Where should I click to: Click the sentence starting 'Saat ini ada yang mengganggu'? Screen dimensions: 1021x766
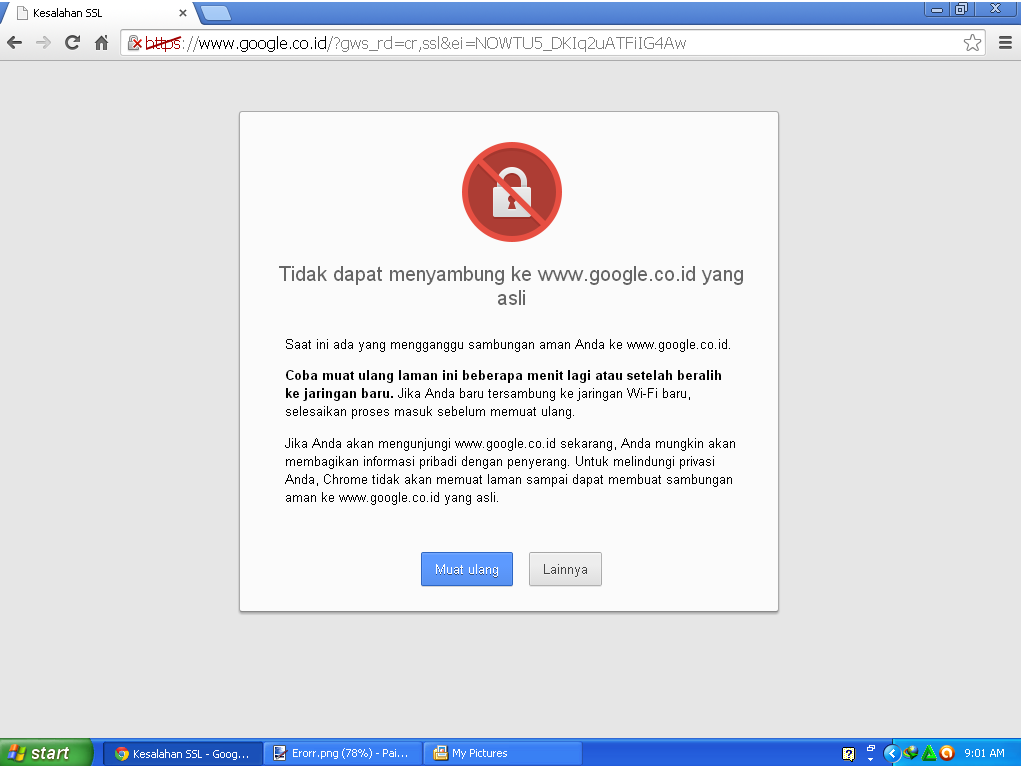[508, 345]
